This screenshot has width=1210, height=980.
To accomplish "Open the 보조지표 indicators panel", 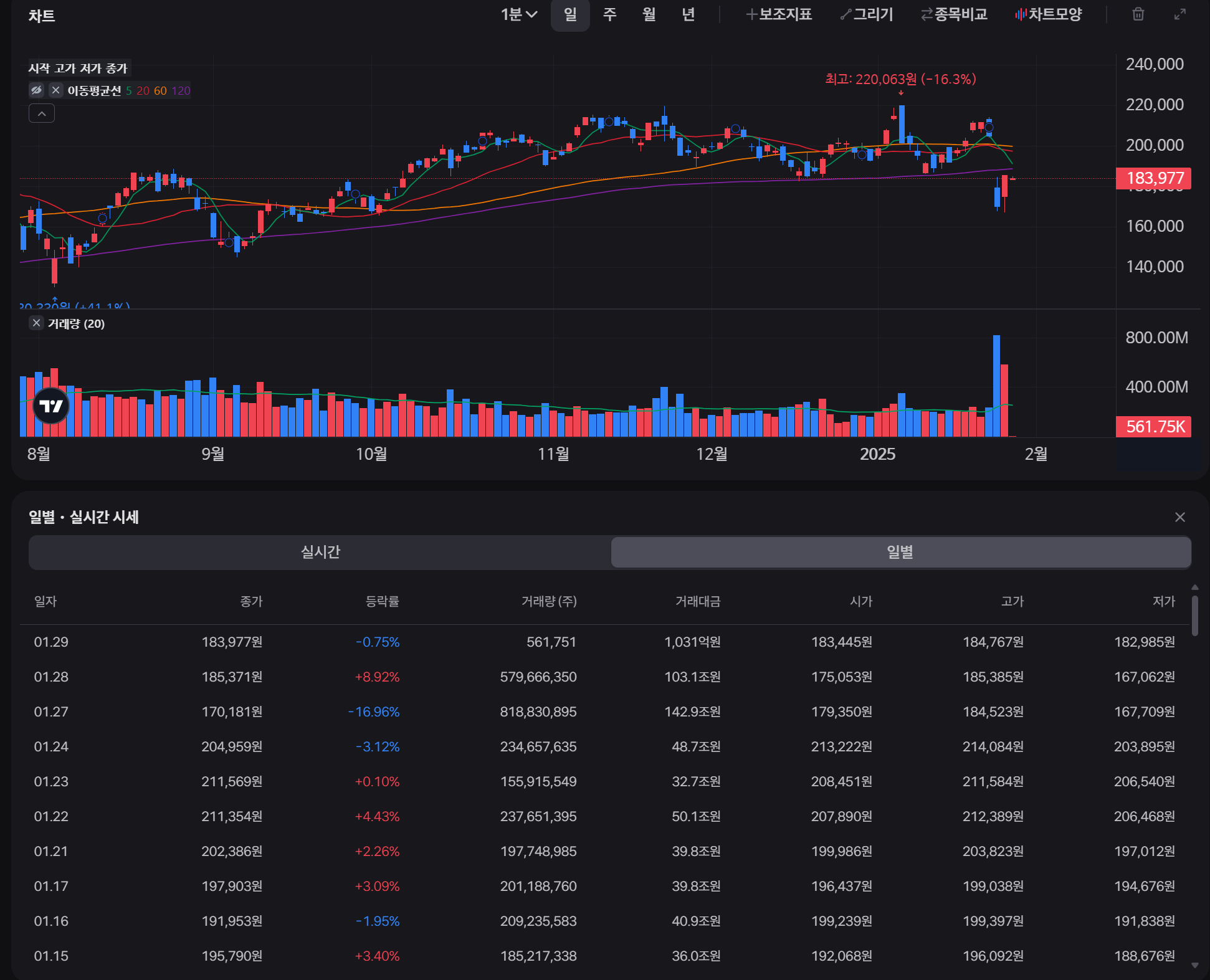I will 779,14.
